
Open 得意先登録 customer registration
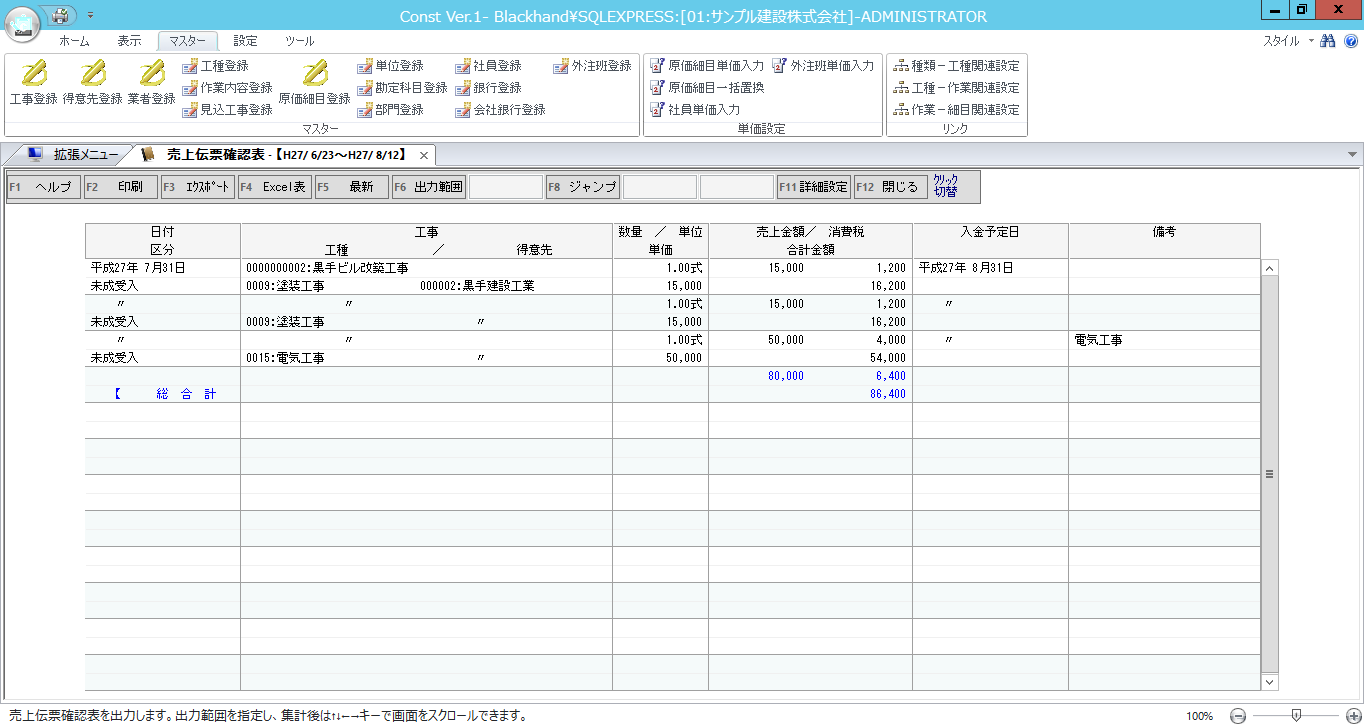tap(92, 82)
